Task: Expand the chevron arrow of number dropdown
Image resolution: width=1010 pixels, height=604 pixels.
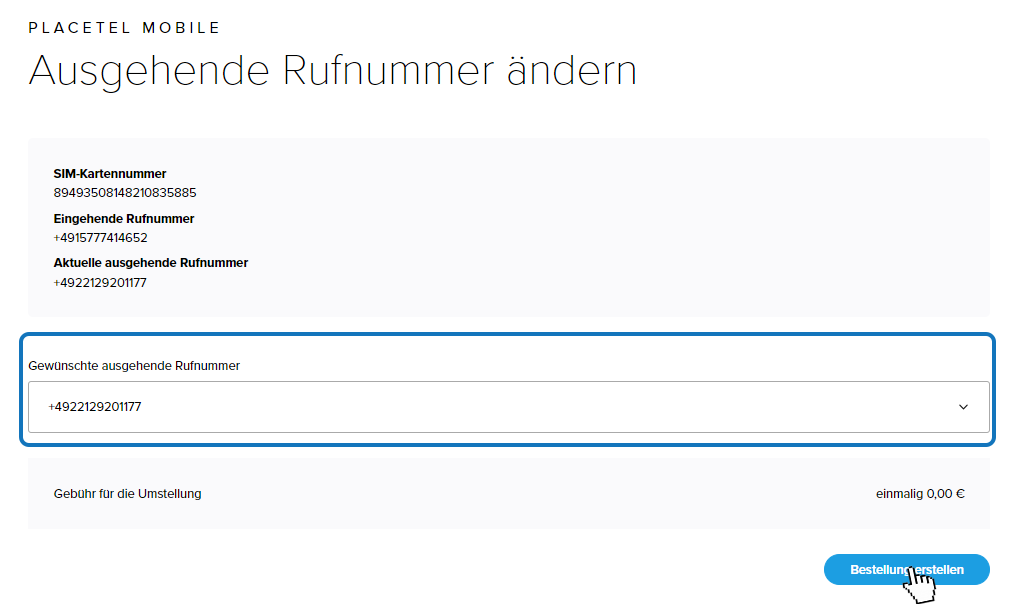Action: point(963,407)
